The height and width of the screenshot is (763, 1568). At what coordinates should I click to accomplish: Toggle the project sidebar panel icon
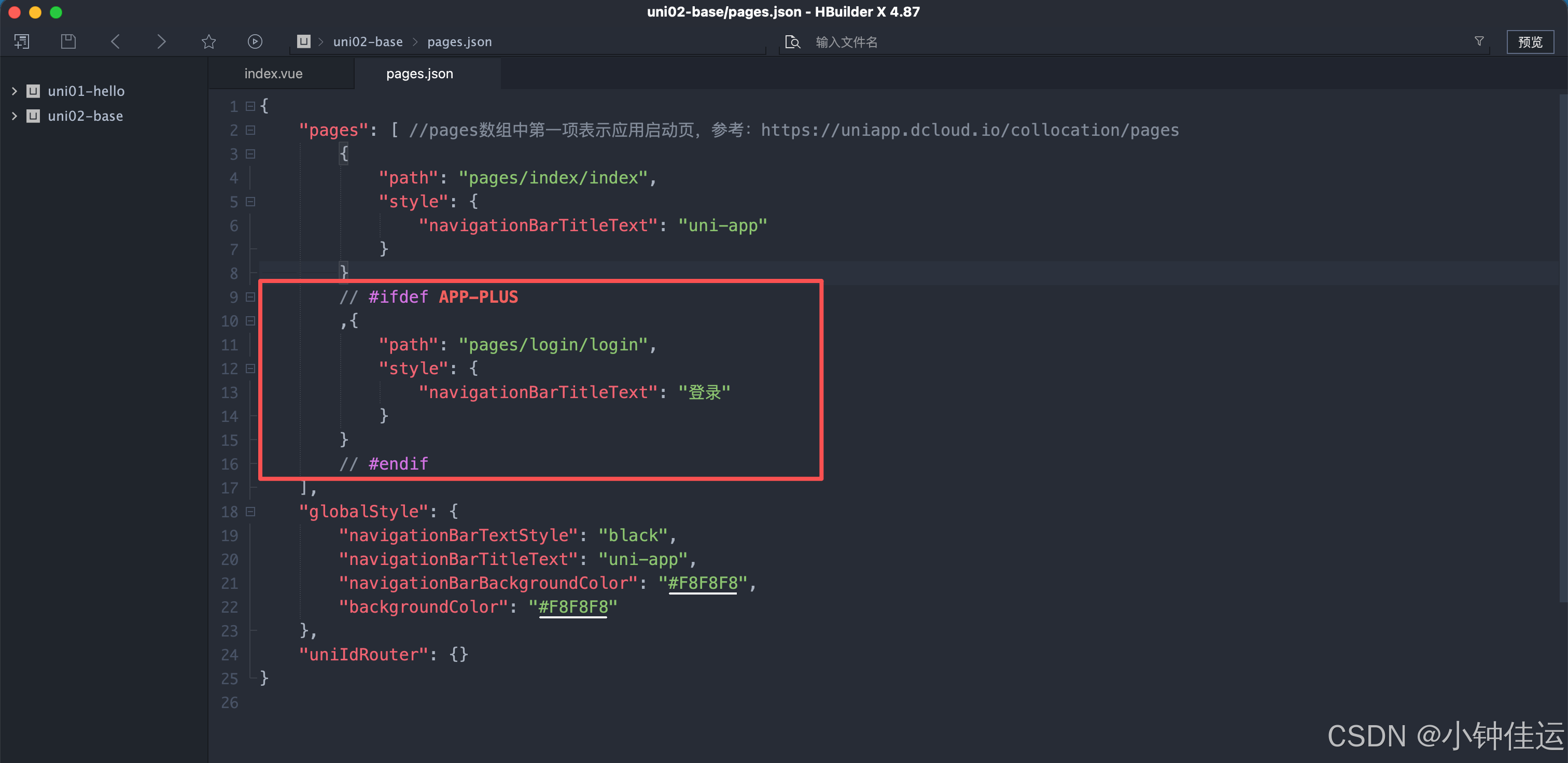[22, 41]
